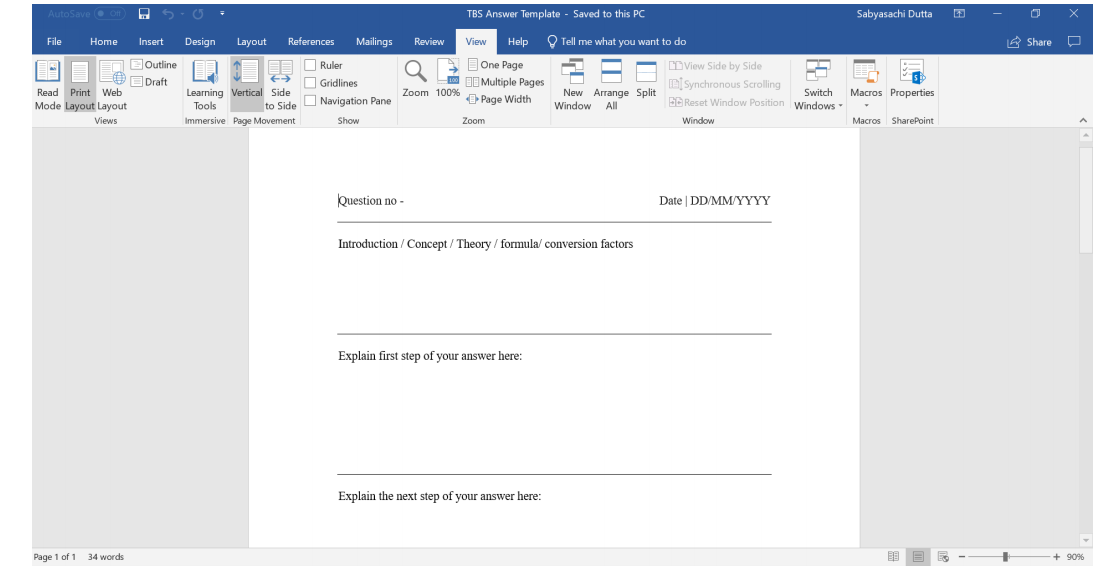Open the Design tab

point(200,41)
